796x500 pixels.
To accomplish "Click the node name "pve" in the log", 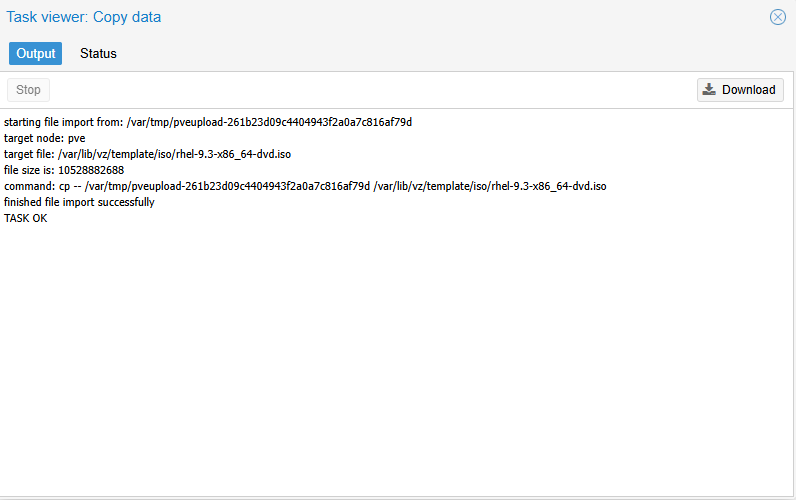I will coord(77,138).
